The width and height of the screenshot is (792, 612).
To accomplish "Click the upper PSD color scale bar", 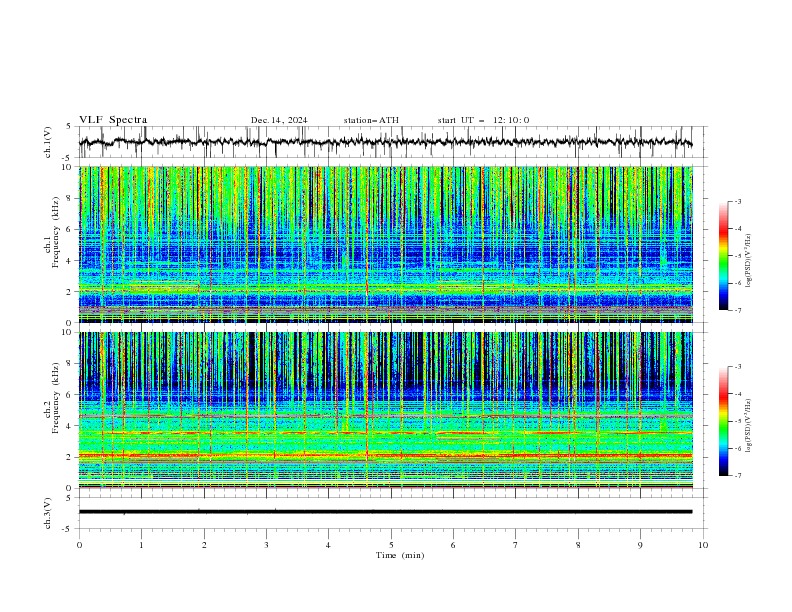I will click(x=723, y=255).
